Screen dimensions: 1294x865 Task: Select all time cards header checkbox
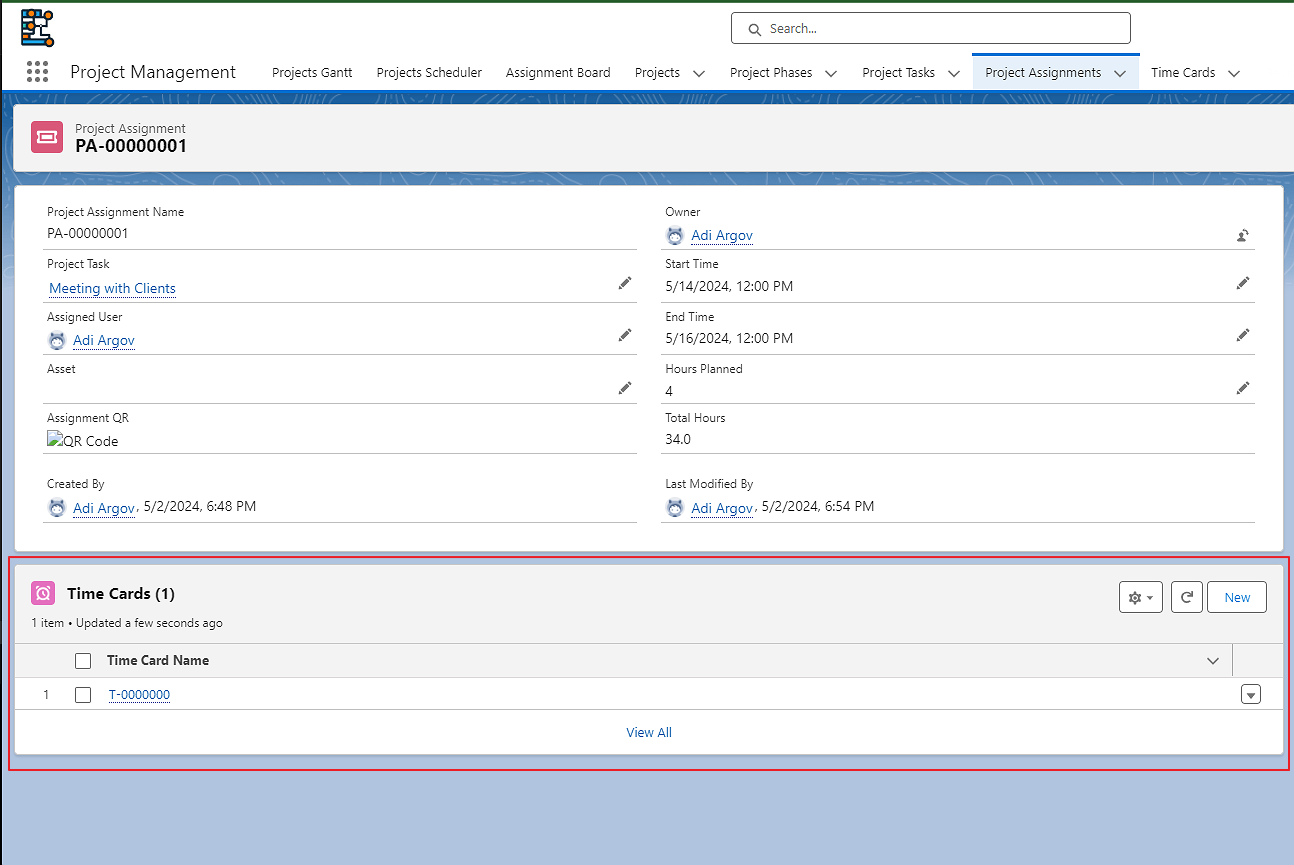click(84, 661)
